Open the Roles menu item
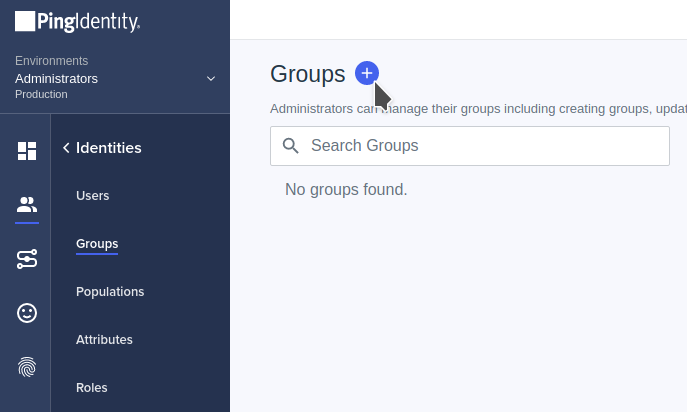This screenshot has height=412, width=687. point(92,387)
